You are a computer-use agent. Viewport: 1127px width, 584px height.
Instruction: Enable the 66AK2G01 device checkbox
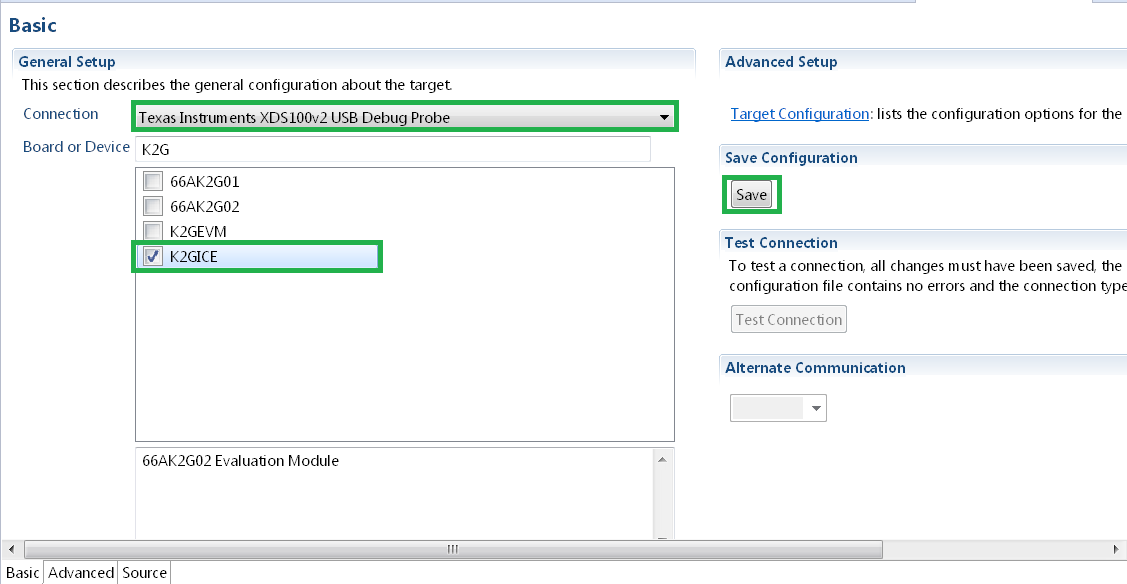tap(153, 181)
